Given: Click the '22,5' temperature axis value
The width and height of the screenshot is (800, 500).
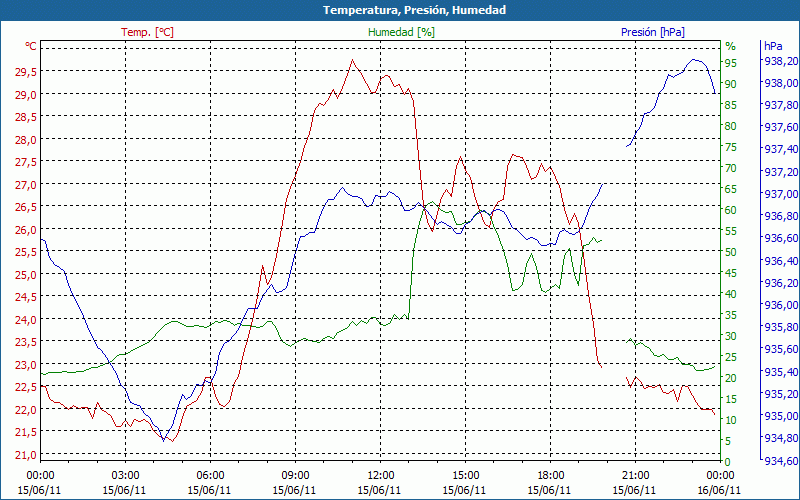Looking at the screenshot, I should [26, 386].
